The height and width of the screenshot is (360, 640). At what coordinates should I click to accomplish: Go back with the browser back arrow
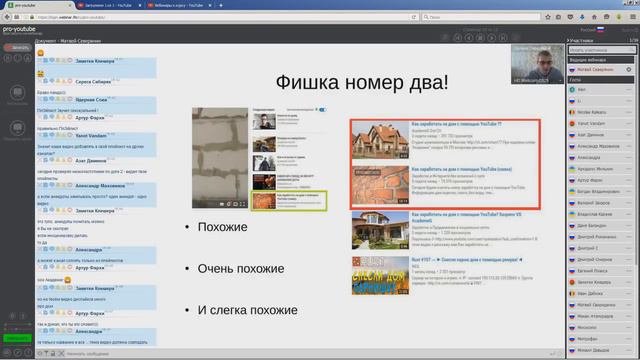click(x=7, y=17)
